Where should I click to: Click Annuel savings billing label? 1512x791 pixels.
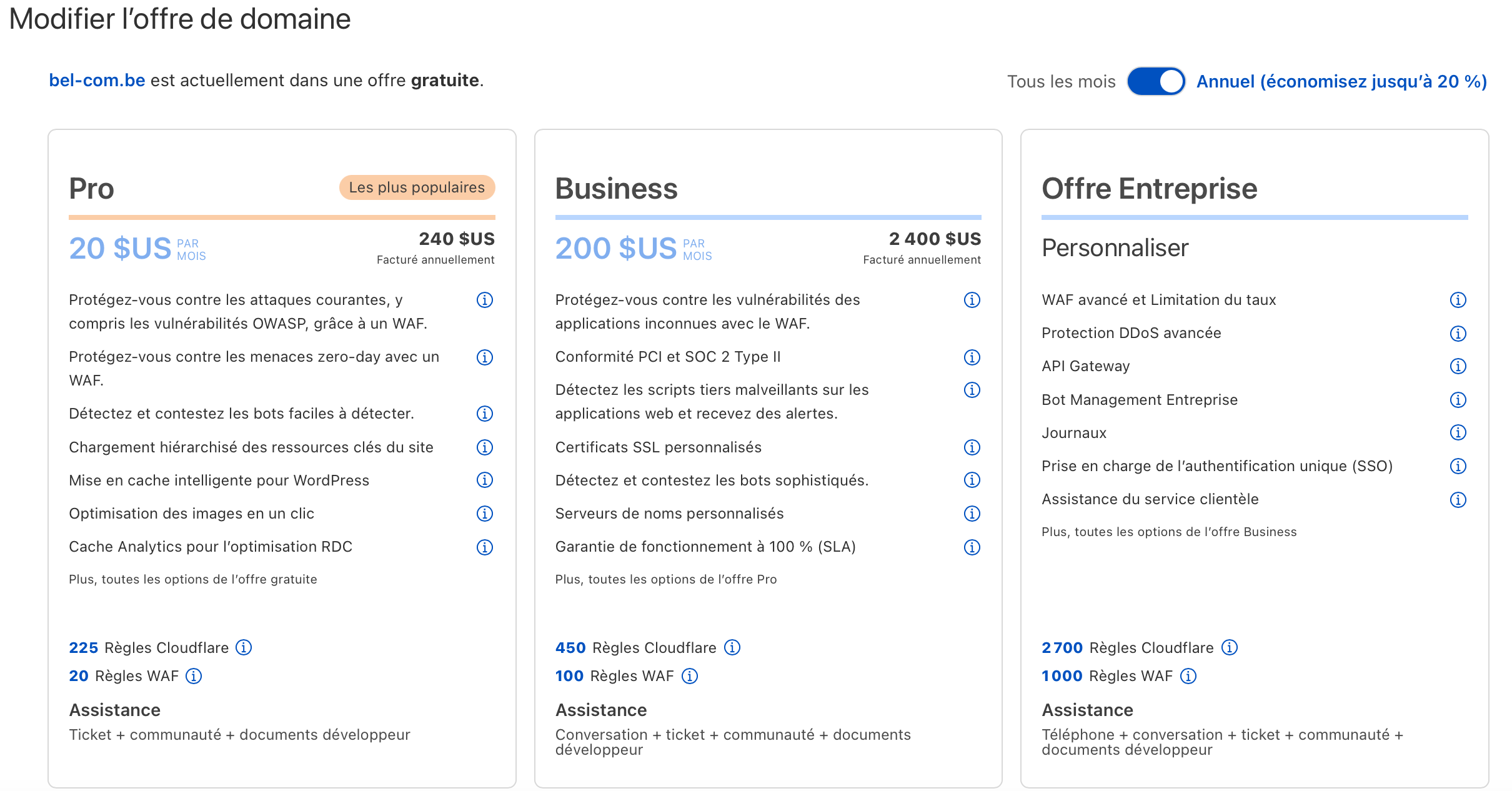1341,81
